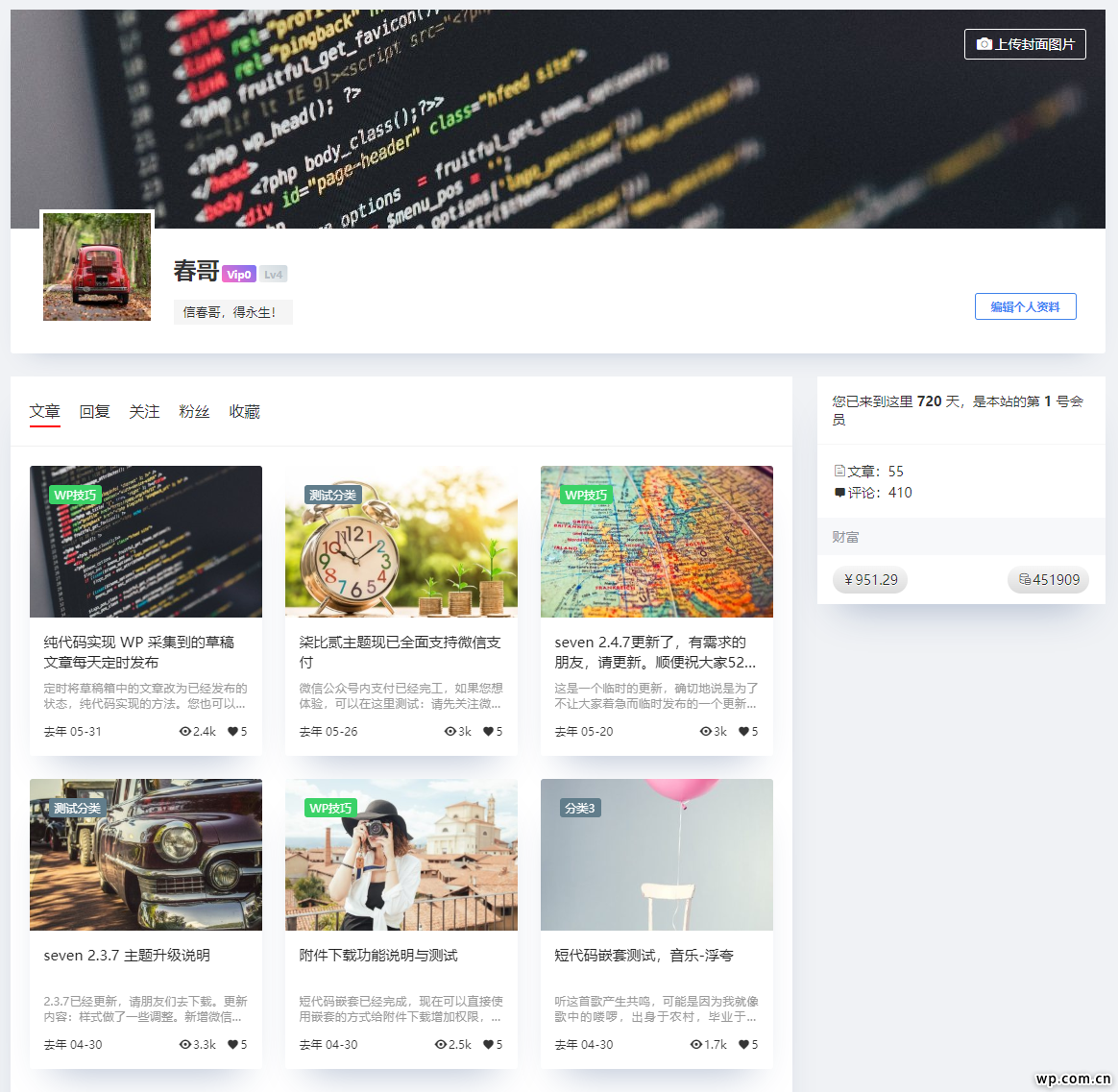Click the eye views icon on 05-20 article
Viewport: 1118px width, 1092px height.
706,731
